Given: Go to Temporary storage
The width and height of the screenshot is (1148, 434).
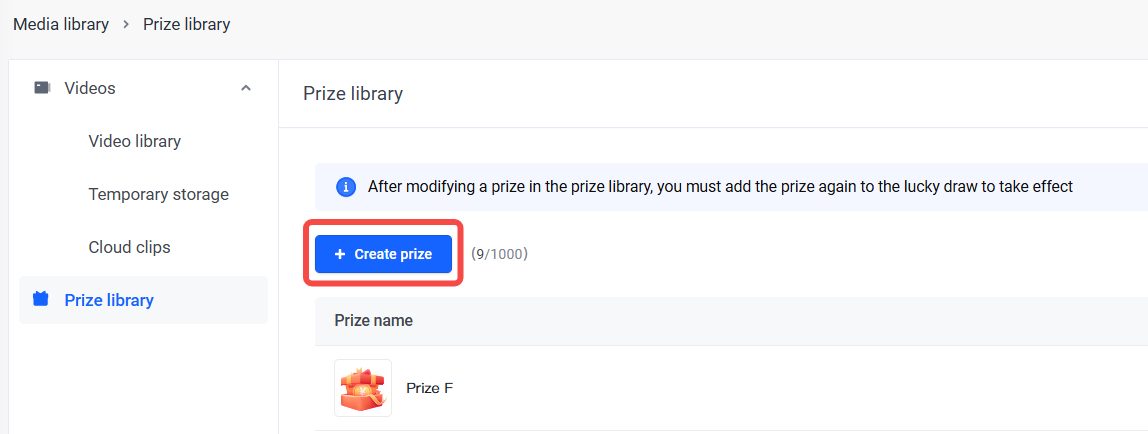Looking at the screenshot, I should click(x=158, y=194).
